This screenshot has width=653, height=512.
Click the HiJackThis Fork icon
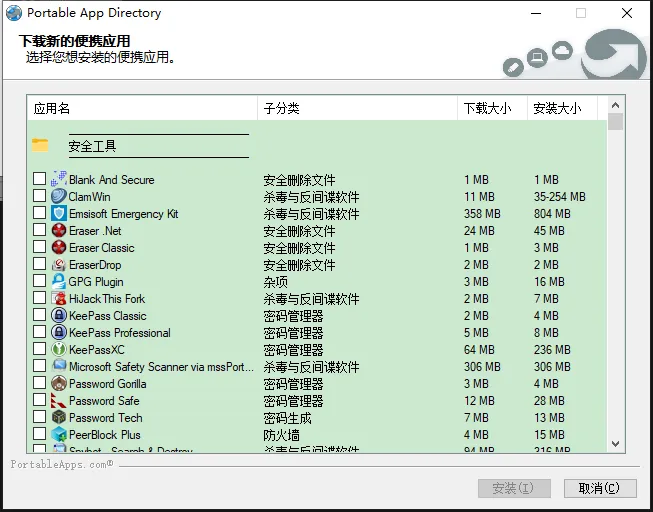point(59,298)
